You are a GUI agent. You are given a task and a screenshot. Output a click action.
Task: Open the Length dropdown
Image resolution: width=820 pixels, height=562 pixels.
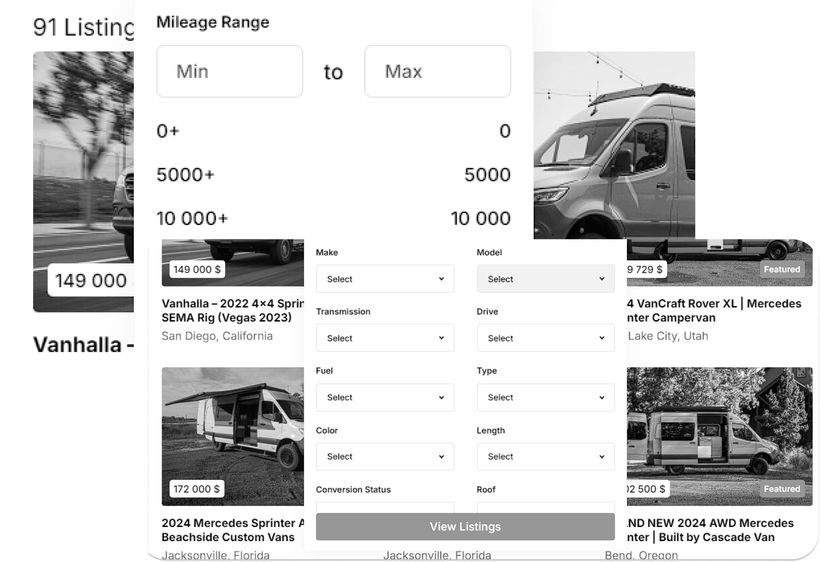click(545, 456)
